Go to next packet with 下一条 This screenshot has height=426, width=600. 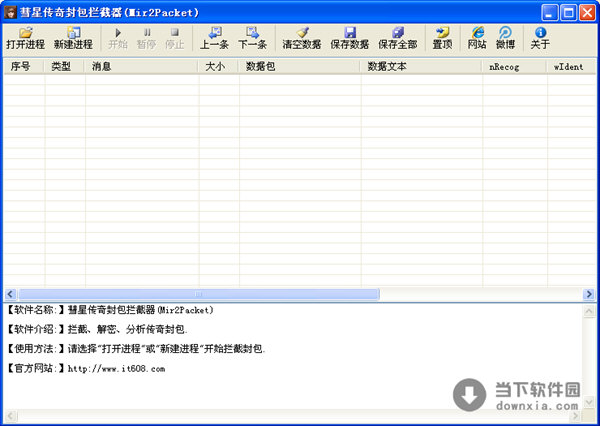(x=252, y=38)
